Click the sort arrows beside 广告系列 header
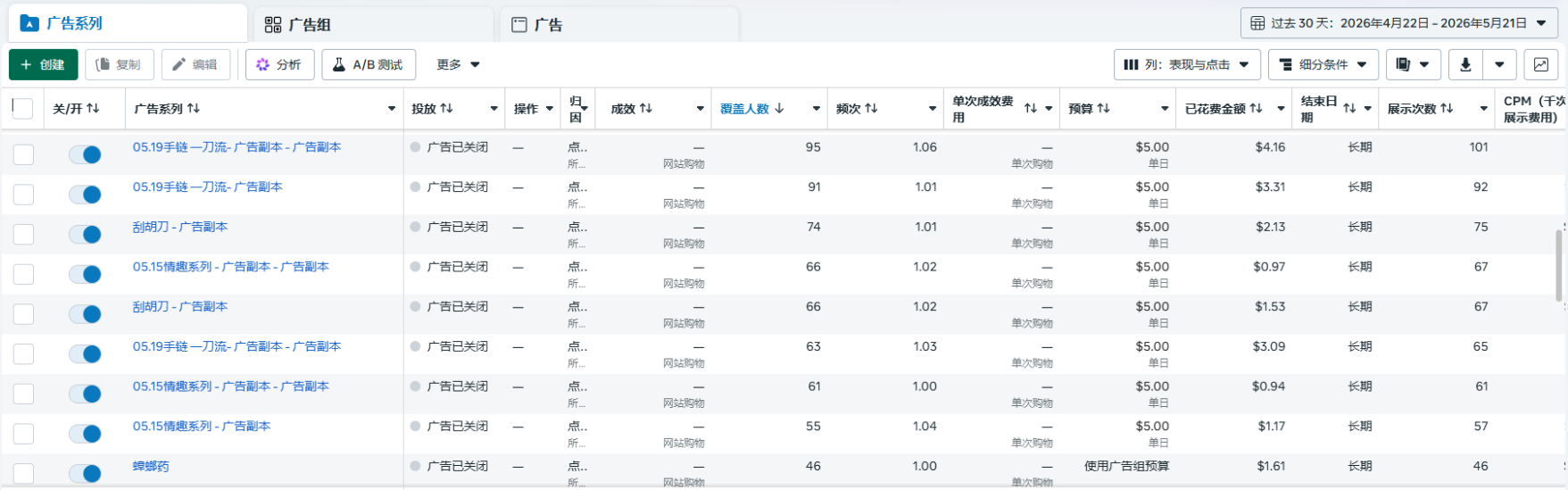 click(x=194, y=109)
